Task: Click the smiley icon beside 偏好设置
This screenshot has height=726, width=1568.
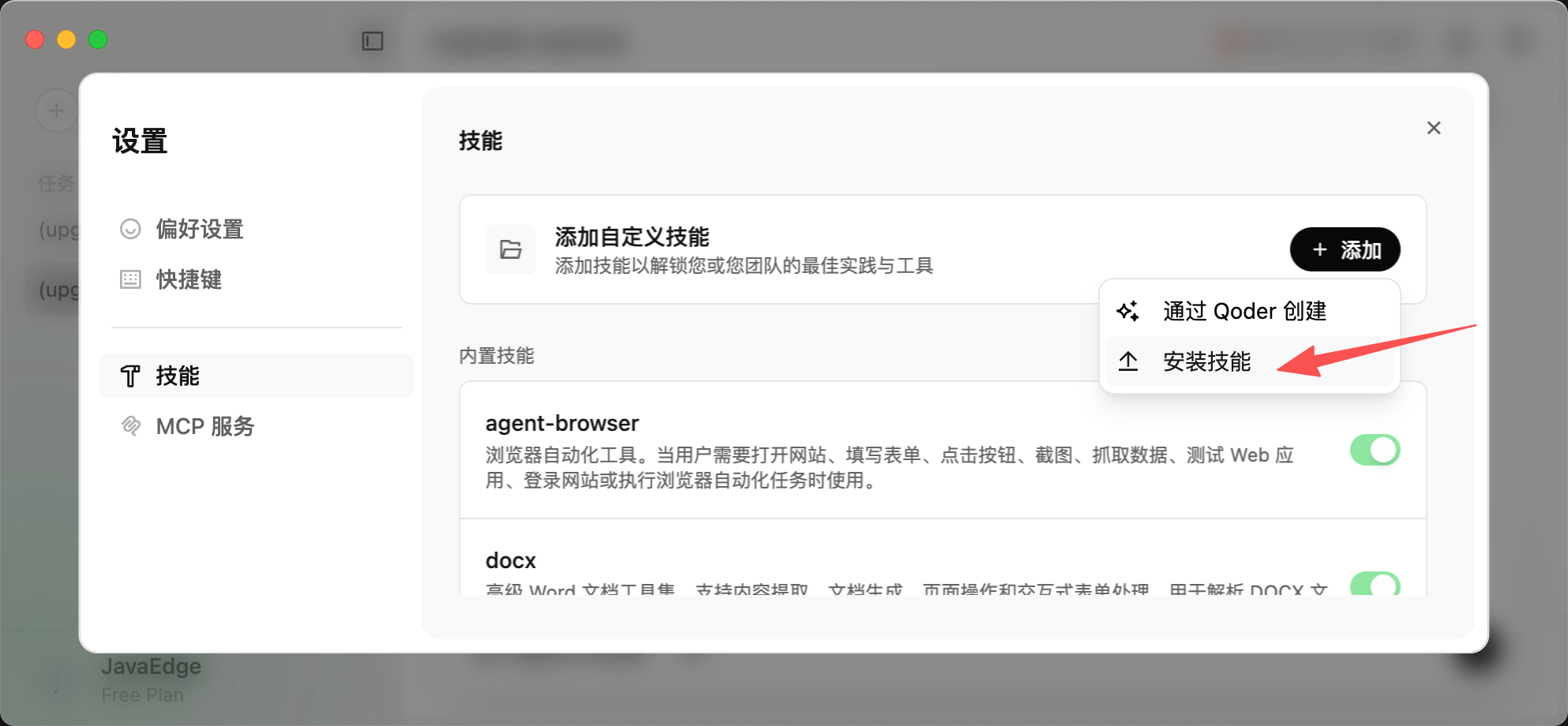Action: coord(130,229)
